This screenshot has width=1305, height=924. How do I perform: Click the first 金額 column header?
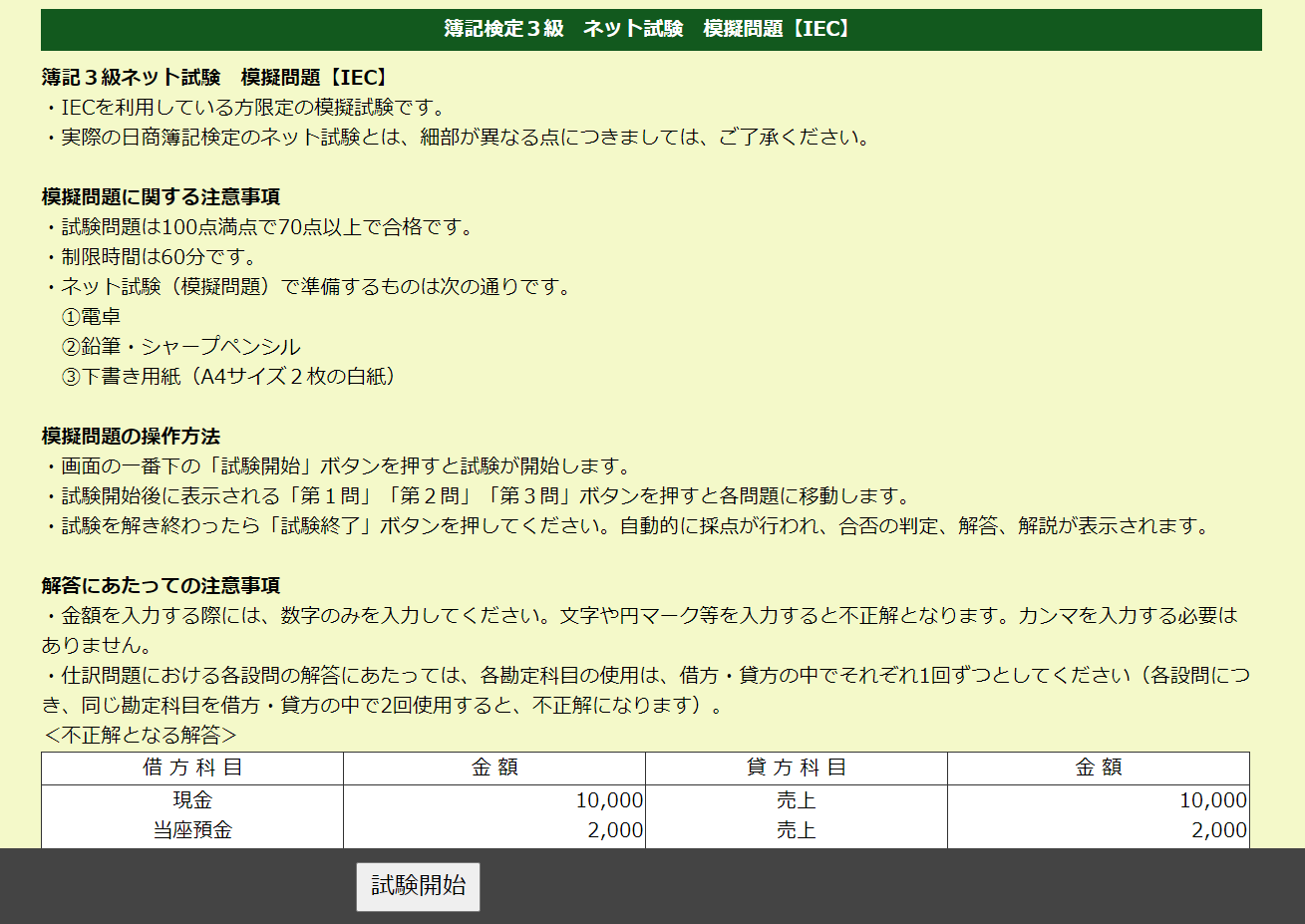[x=494, y=768]
